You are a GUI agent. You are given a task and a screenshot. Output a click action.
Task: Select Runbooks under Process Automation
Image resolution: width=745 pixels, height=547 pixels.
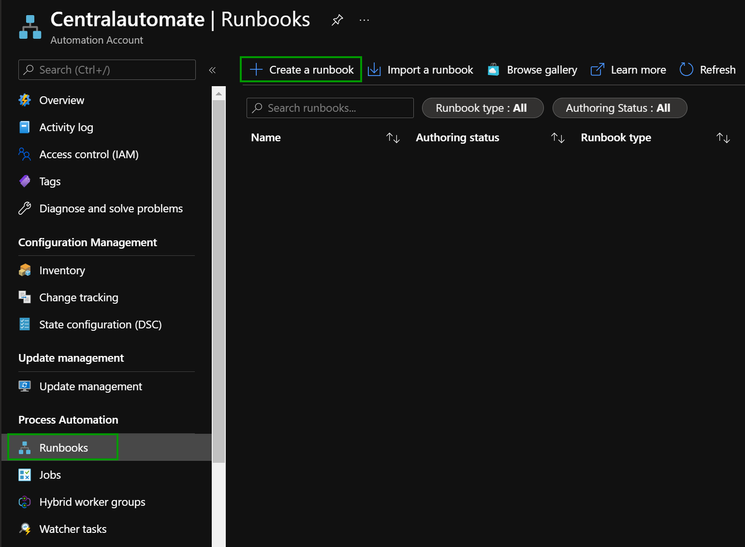(x=63, y=448)
